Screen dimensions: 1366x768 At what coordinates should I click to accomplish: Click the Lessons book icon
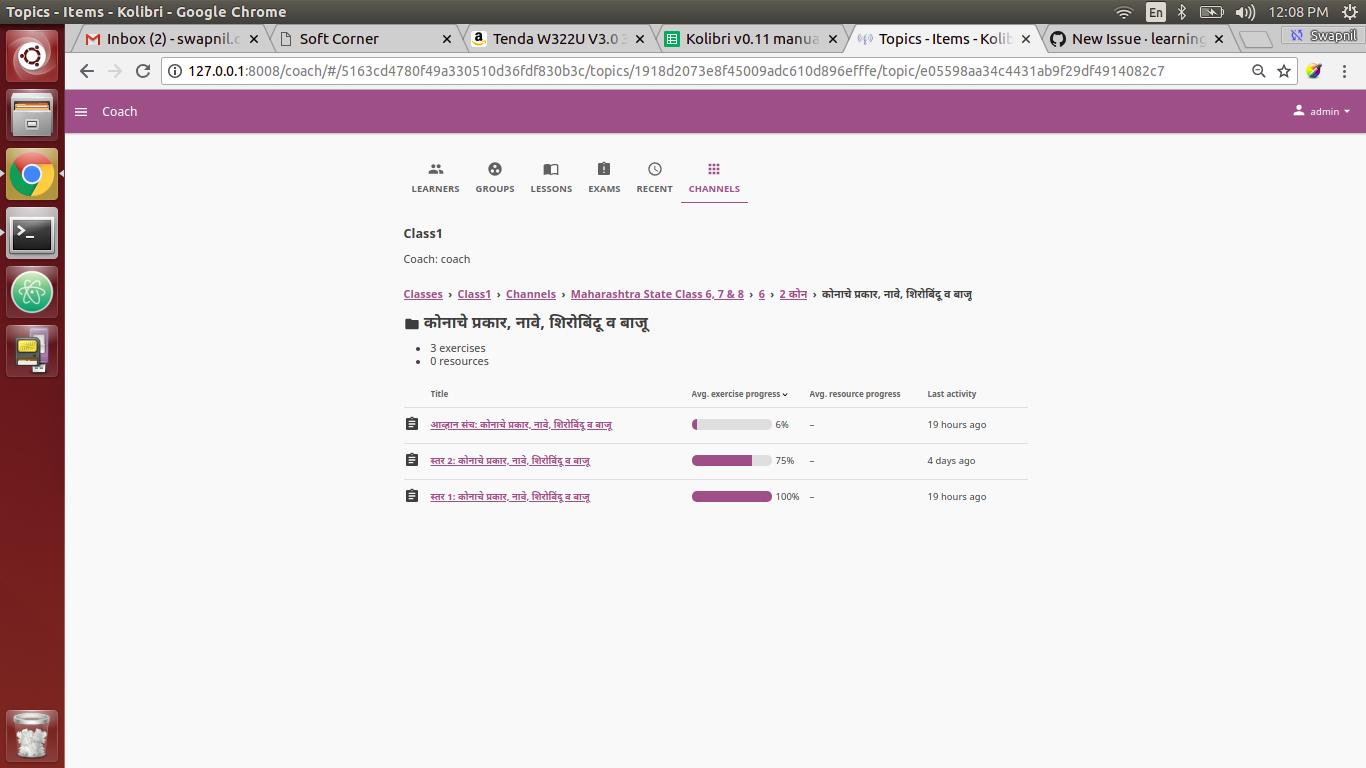point(551,170)
